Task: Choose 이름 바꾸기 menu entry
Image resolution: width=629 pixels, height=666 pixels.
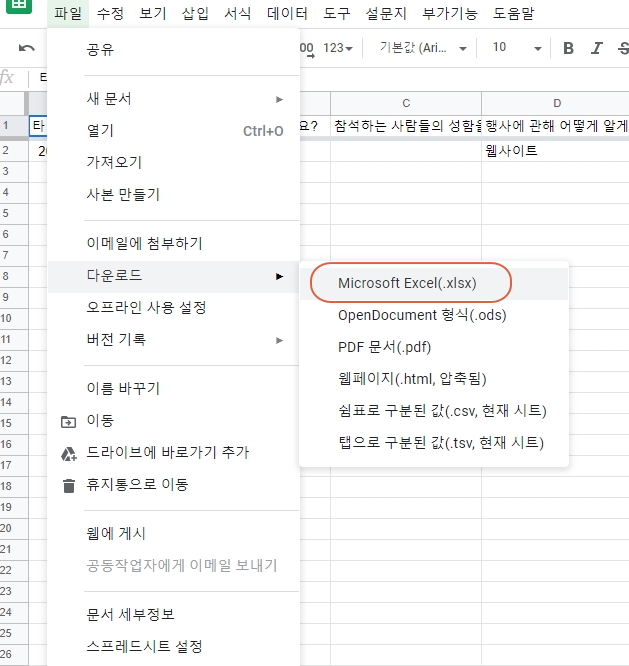Action: (174, 388)
